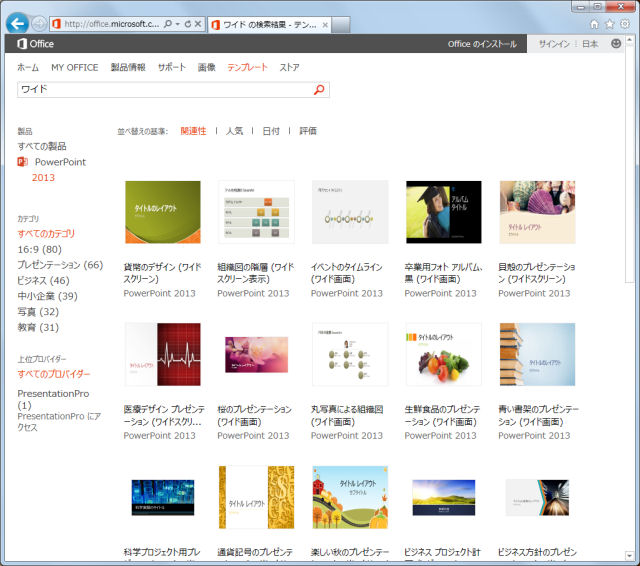Image resolution: width=640 pixels, height=566 pixels.
Task: Click the stop X icon in address bar
Action: 198,24
